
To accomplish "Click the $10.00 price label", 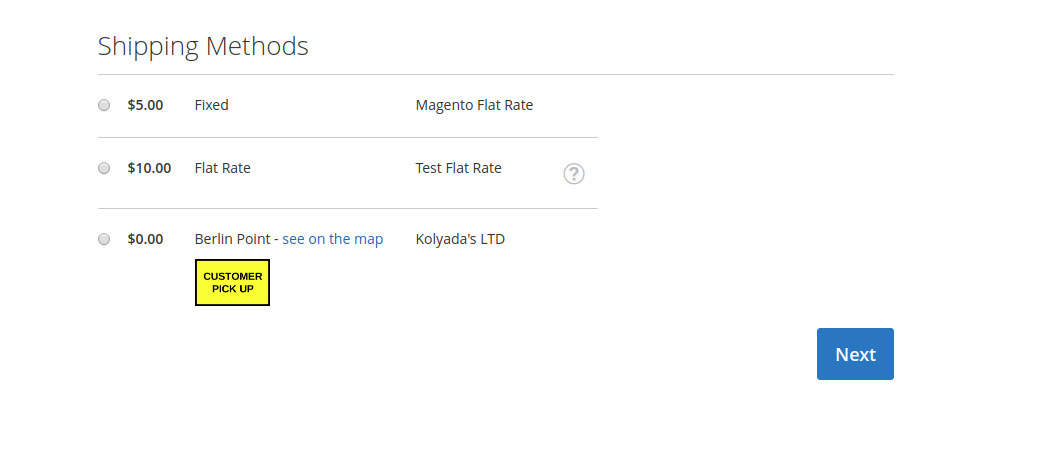I will pos(149,168).
